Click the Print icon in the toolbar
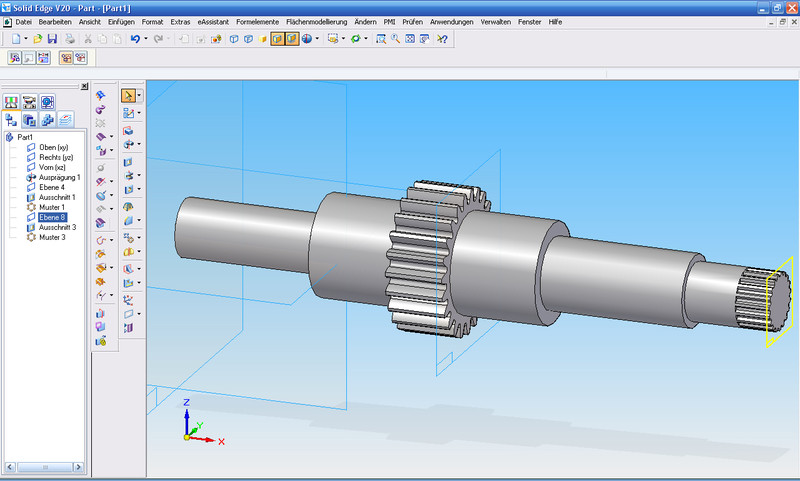 point(70,39)
